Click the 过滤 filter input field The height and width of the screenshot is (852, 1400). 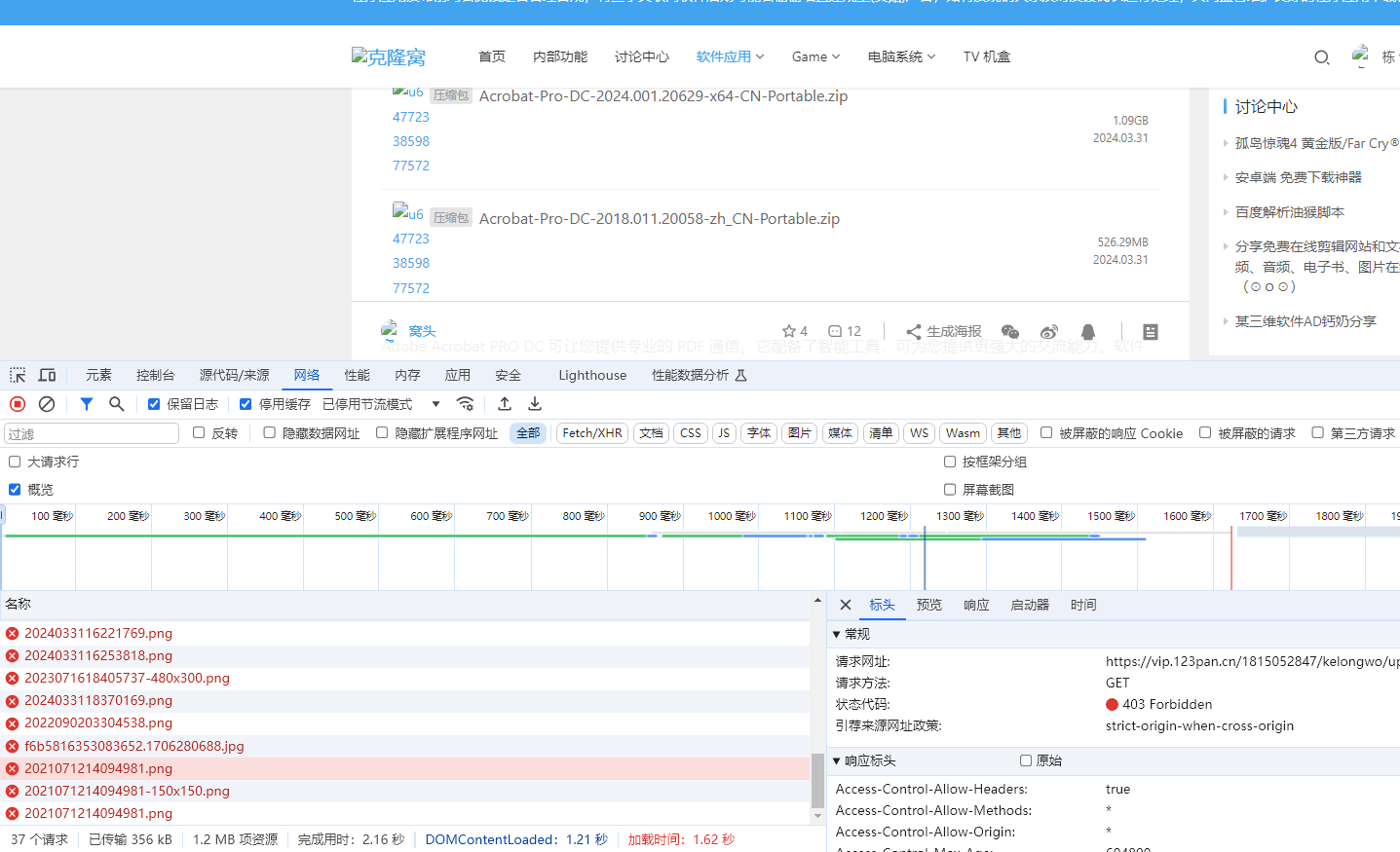click(92, 433)
